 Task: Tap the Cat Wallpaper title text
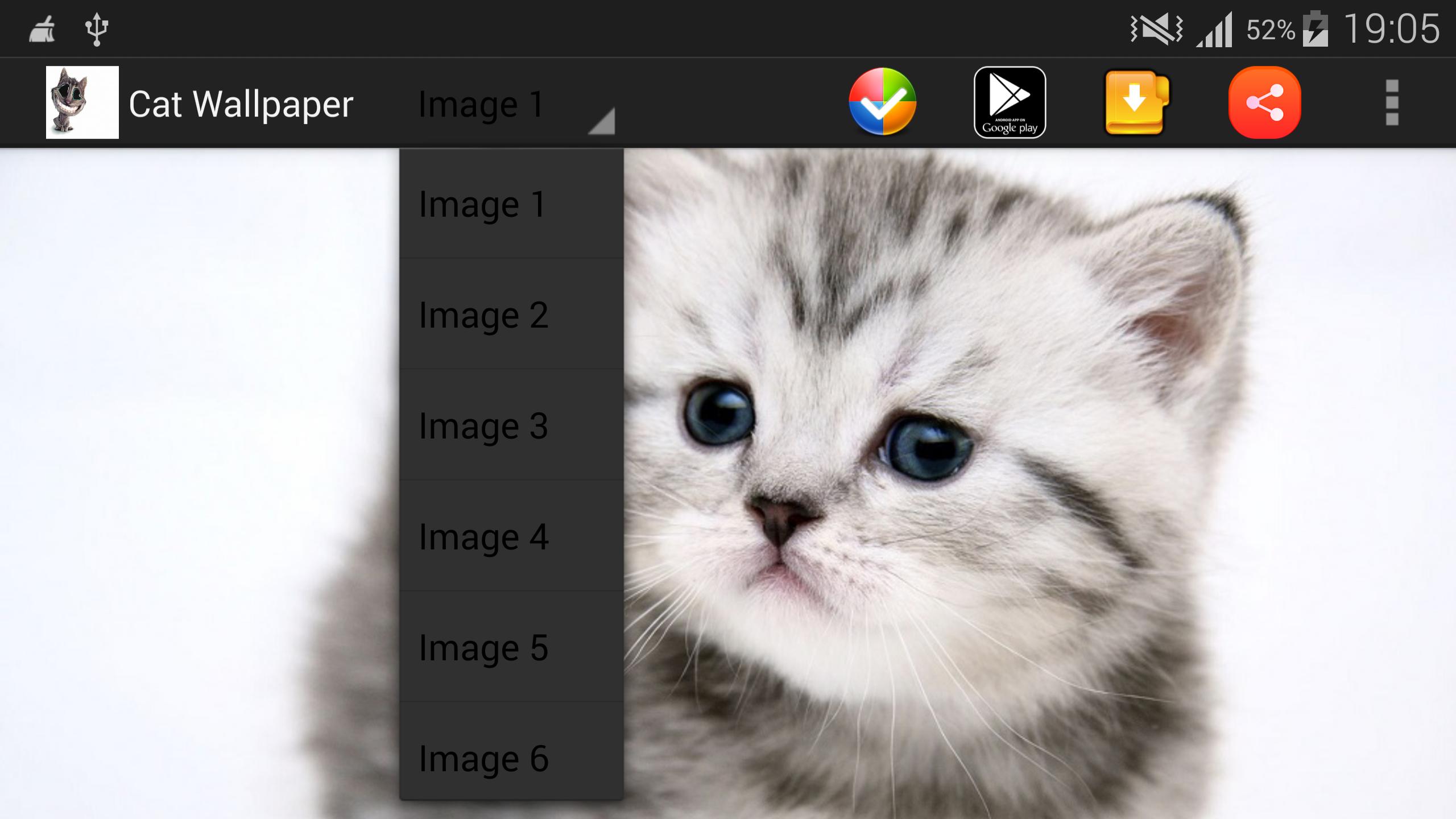pyautogui.click(x=241, y=104)
